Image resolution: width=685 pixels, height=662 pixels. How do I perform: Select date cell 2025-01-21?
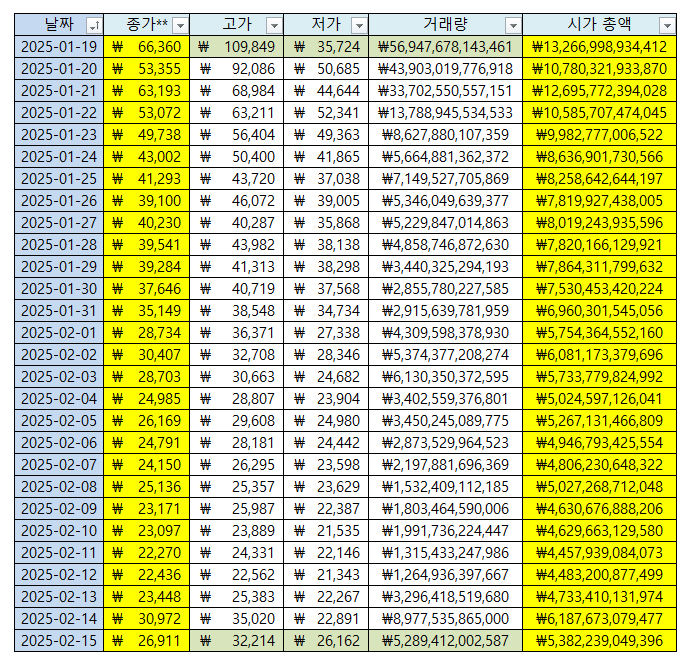(x=59, y=90)
